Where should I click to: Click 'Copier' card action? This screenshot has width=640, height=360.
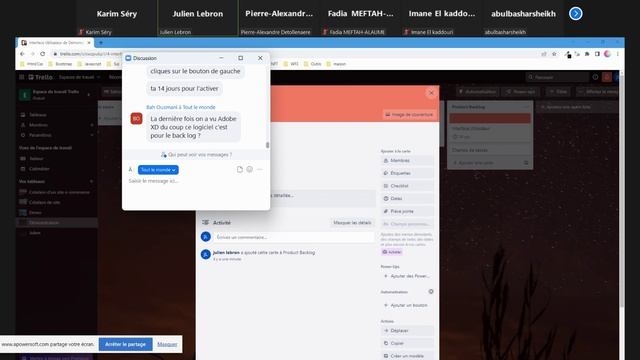coord(407,343)
